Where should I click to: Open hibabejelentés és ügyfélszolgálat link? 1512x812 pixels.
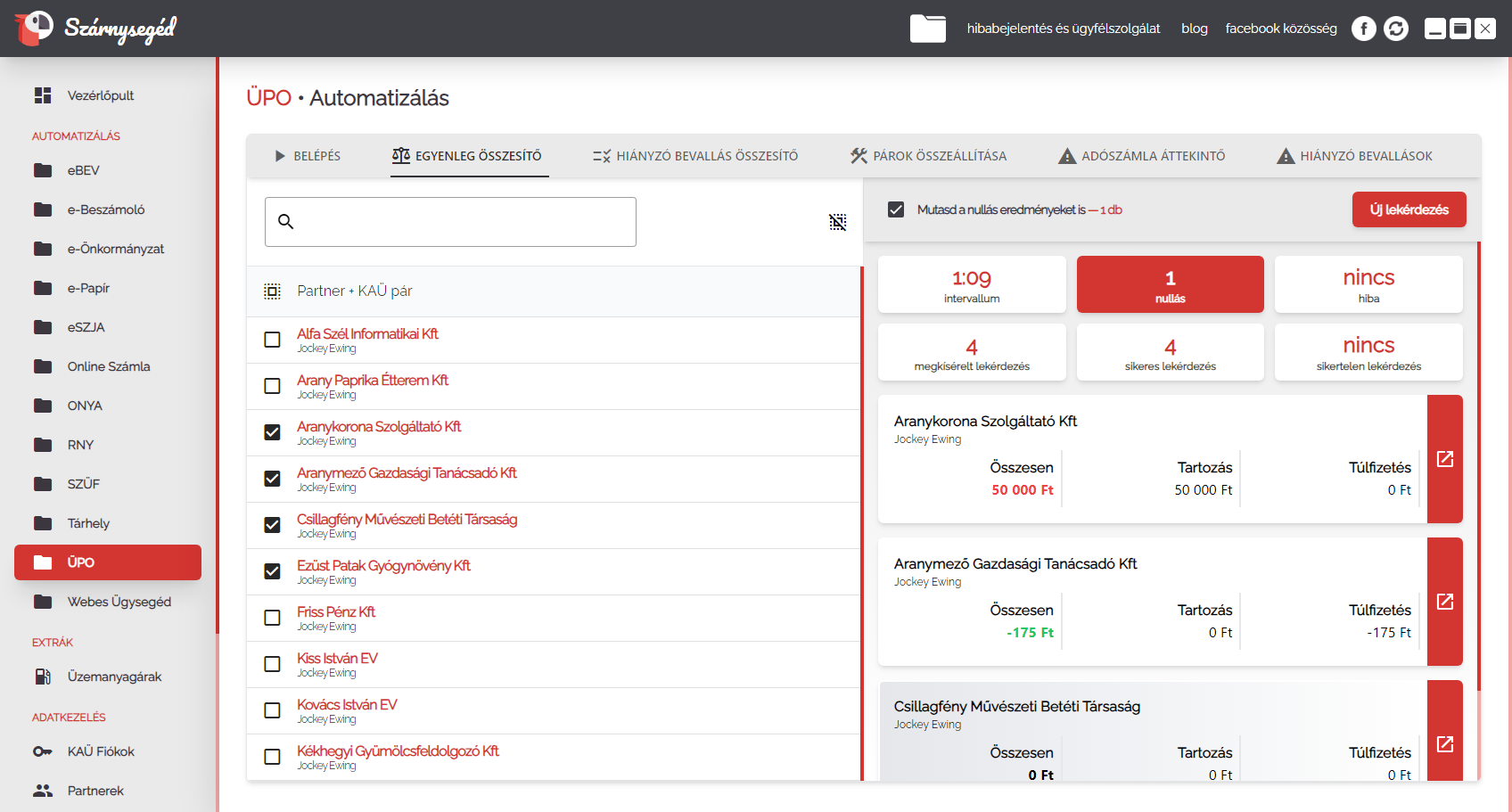[1064, 29]
